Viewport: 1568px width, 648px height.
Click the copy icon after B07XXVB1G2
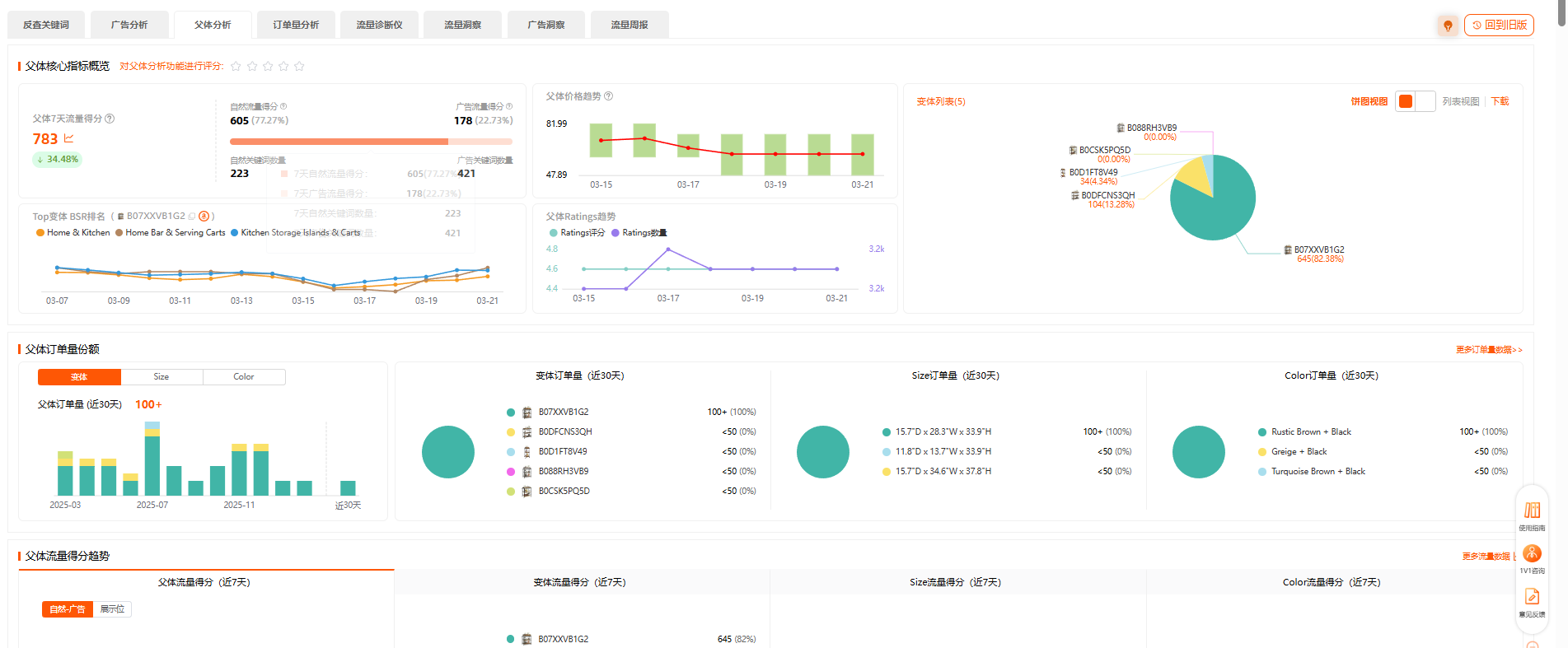coord(192,217)
